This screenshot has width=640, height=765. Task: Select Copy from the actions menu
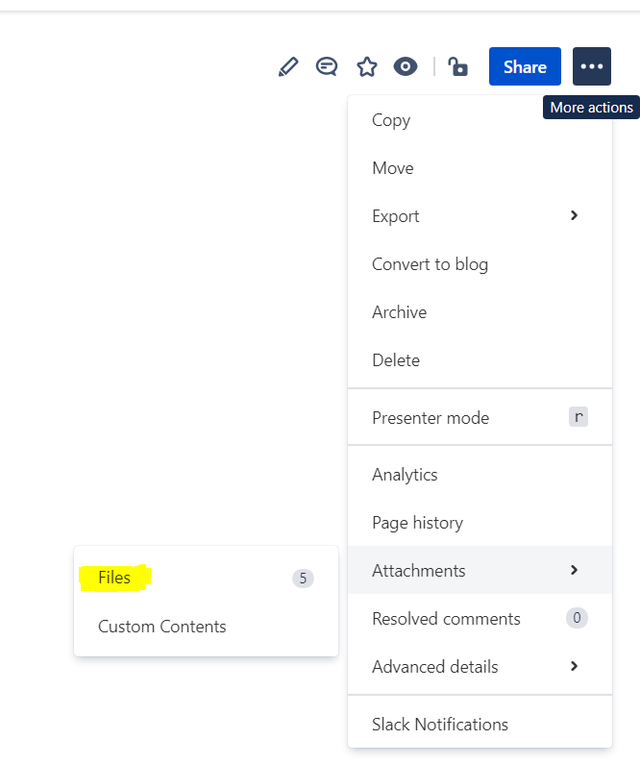pyautogui.click(x=391, y=120)
